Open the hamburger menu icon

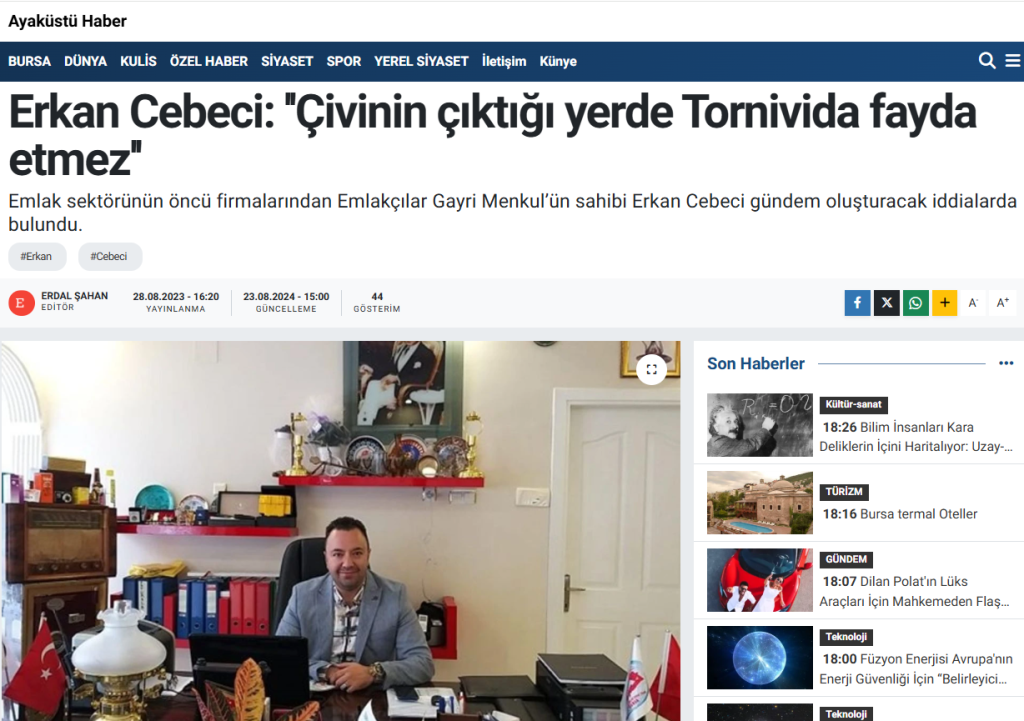pyautogui.click(x=1012, y=61)
